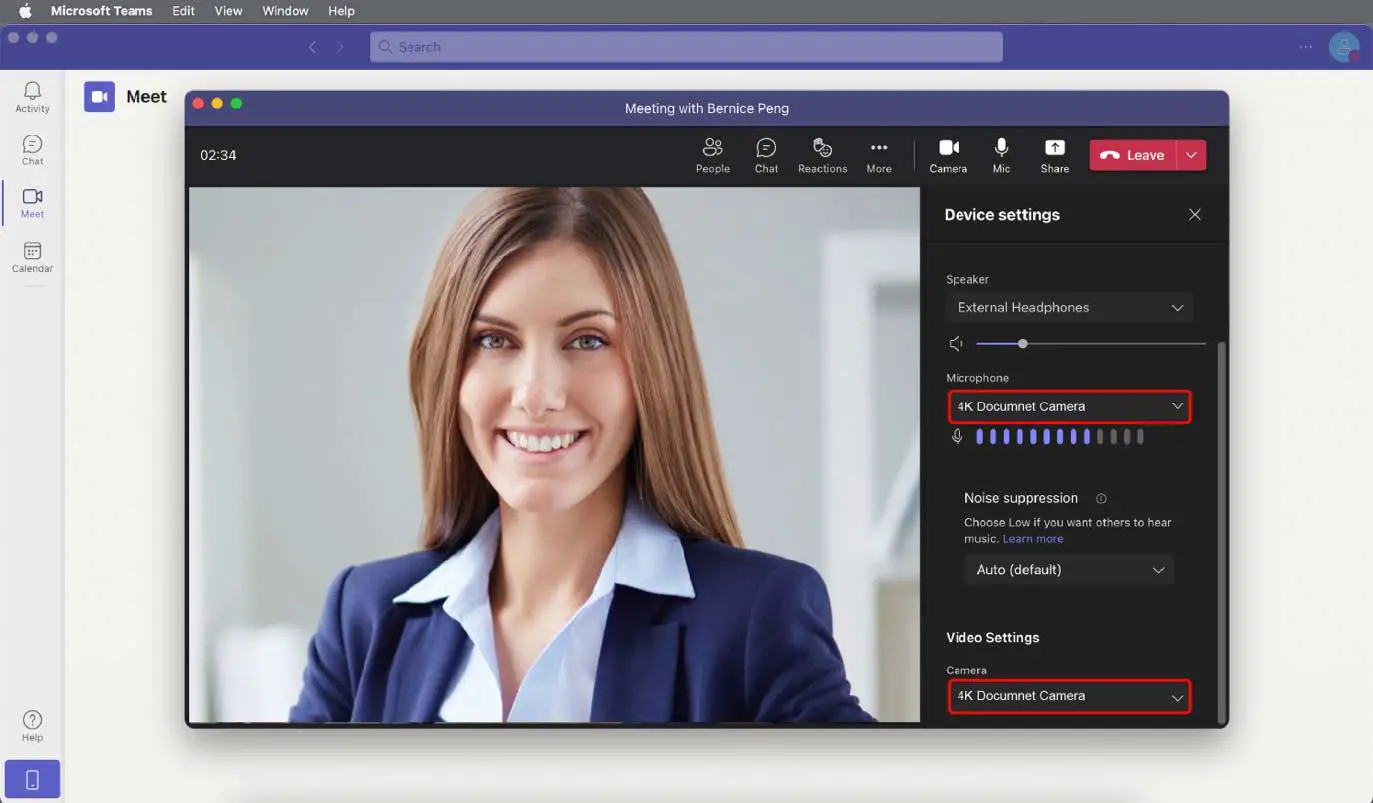Screen dimensions: 1373x803
Task: Open the Apple menu
Action: [25, 11]
